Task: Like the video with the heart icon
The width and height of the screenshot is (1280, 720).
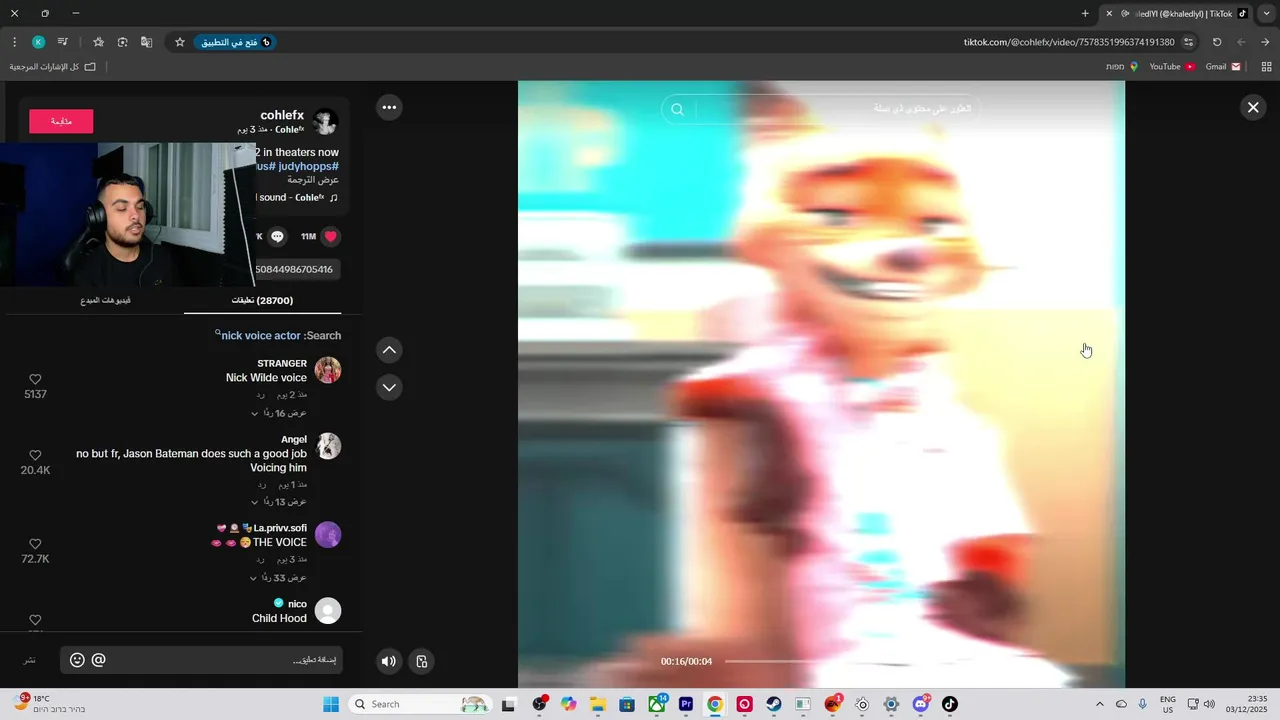Action: coord(331,237)
